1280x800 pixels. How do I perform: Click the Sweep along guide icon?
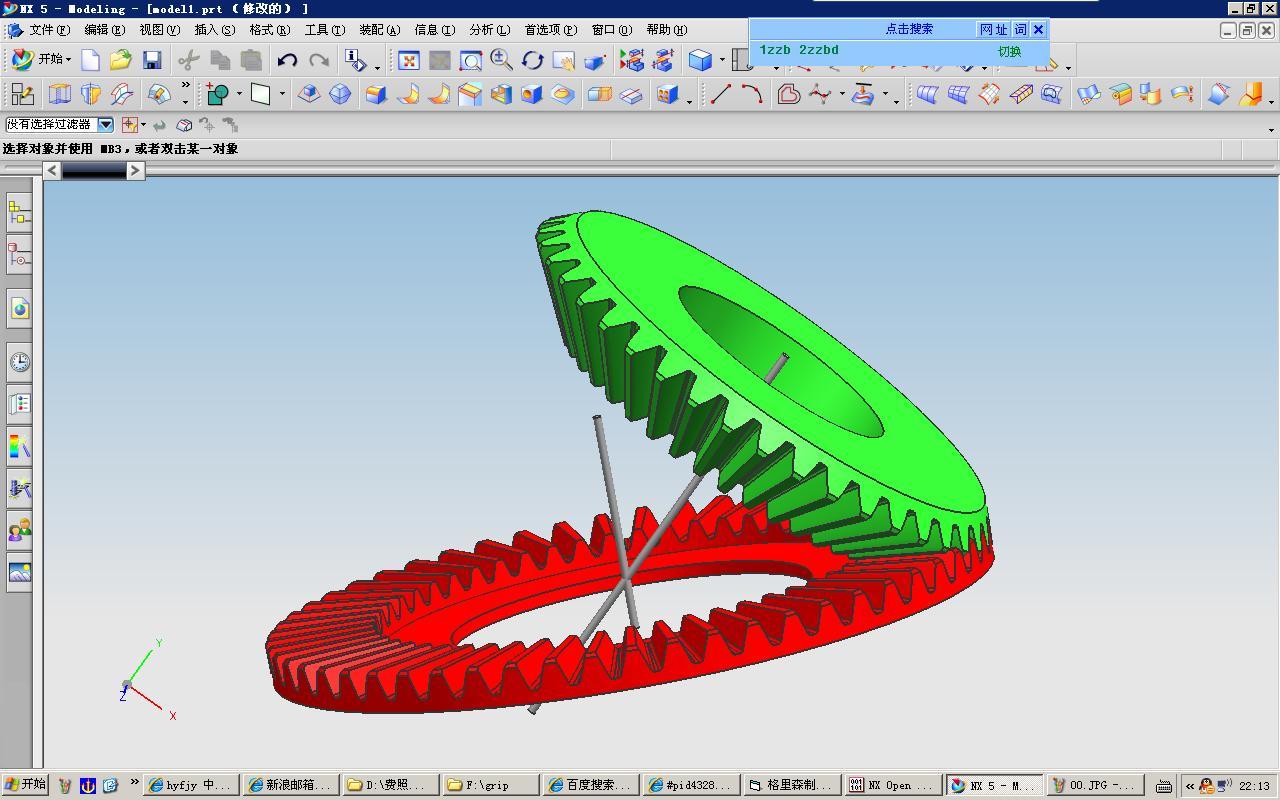[x=122, y=95]
